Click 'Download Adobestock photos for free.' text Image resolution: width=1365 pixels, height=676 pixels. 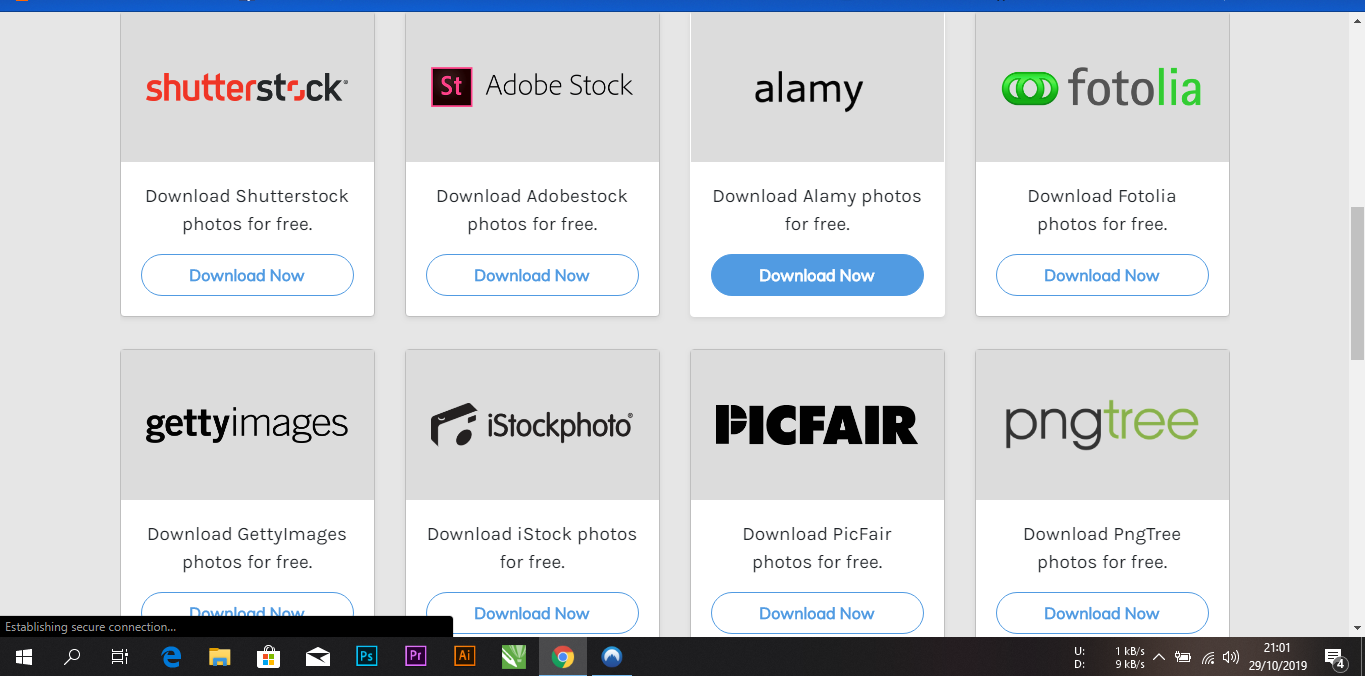[532, 210]
